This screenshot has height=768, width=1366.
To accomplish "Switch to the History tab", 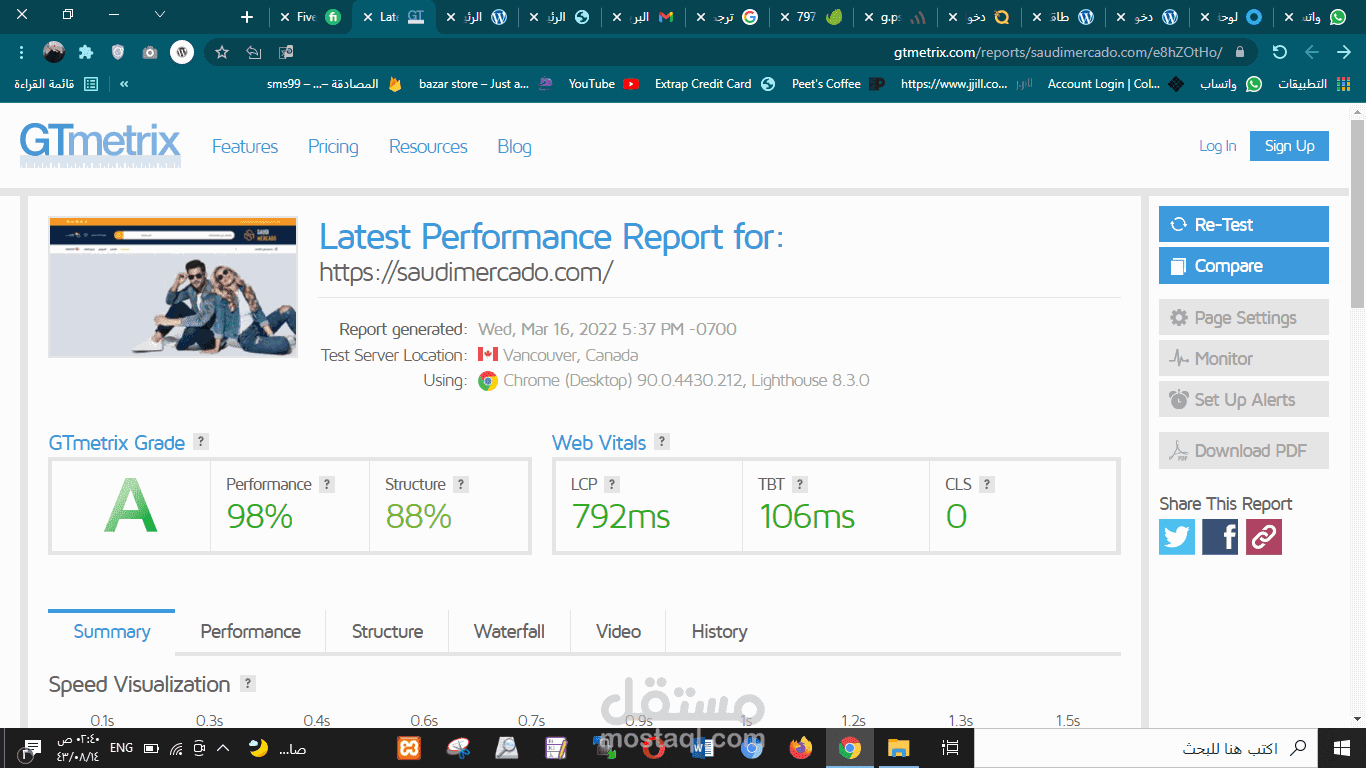I will pos(719,631).
